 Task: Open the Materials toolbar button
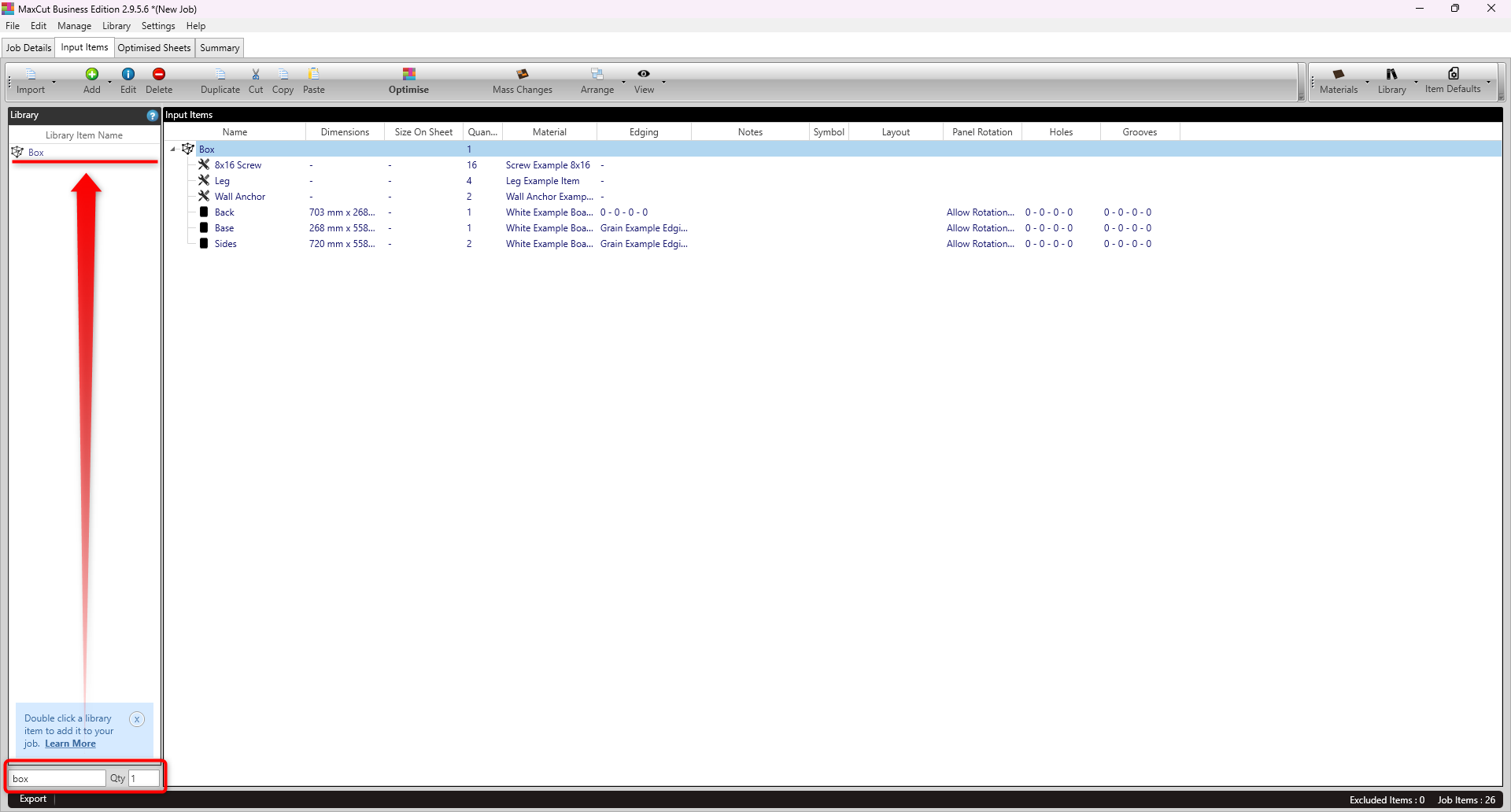(x=1339, y=81)
